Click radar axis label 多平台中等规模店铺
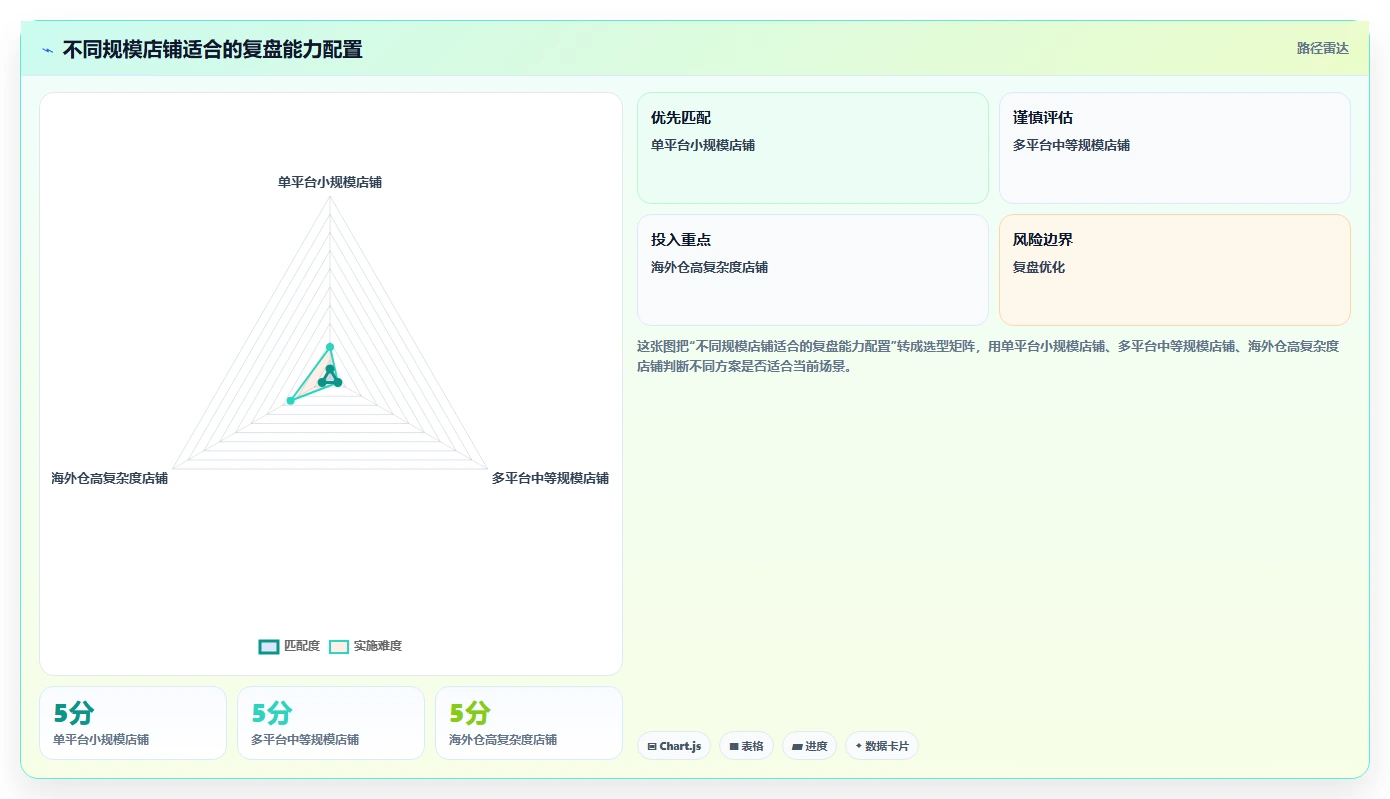Screen dimensions: 1390x799 coord(550,478)
